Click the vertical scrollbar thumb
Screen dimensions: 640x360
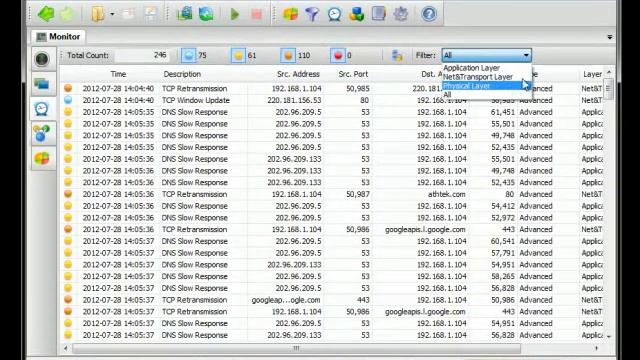[x=609, y=88]
